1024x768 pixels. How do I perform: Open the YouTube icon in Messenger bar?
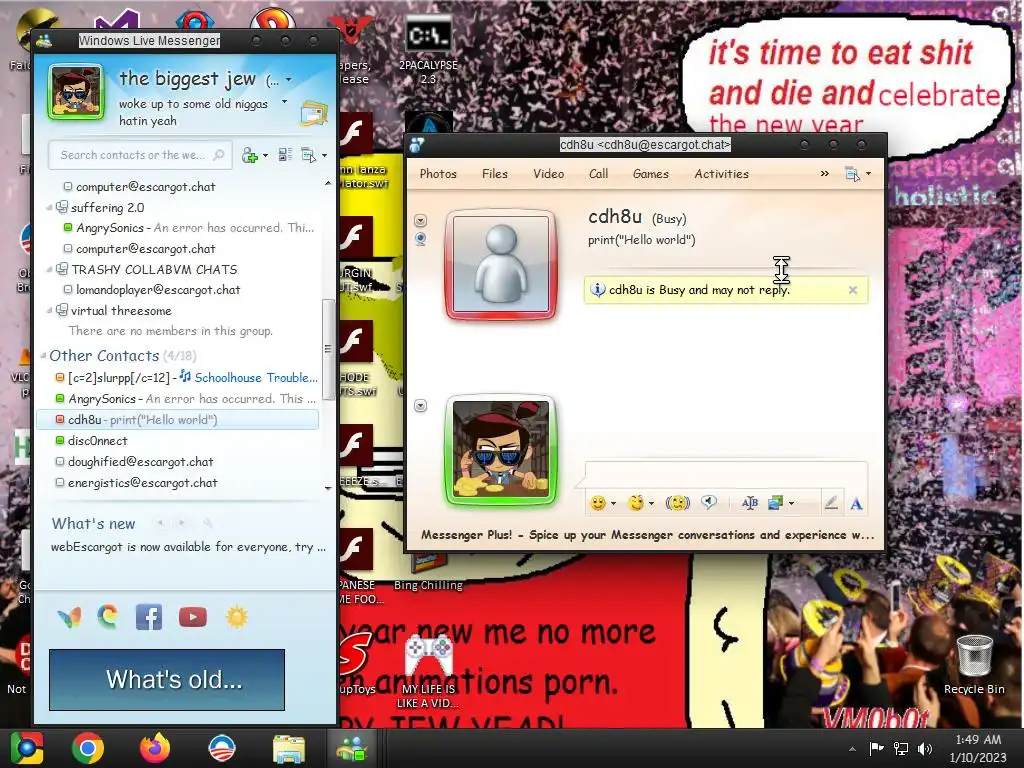193,616
